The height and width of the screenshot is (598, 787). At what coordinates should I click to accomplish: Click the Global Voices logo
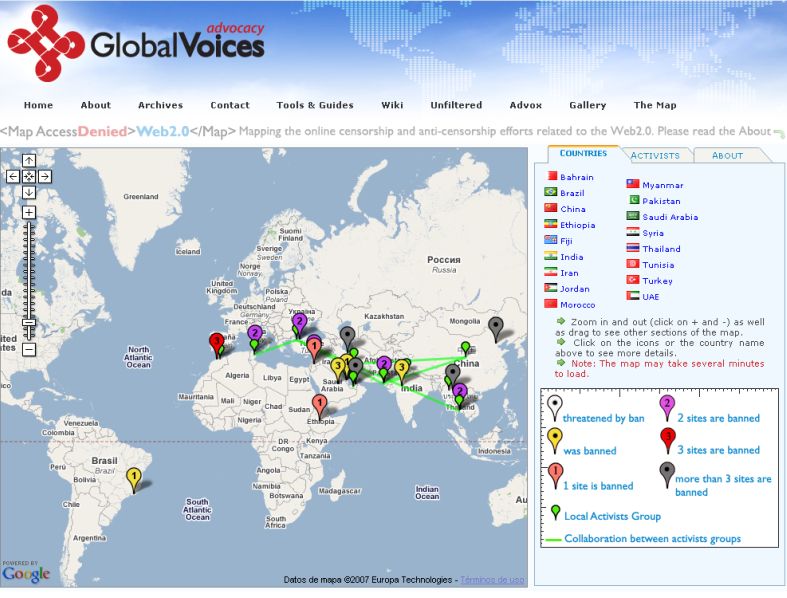(136, 42)
